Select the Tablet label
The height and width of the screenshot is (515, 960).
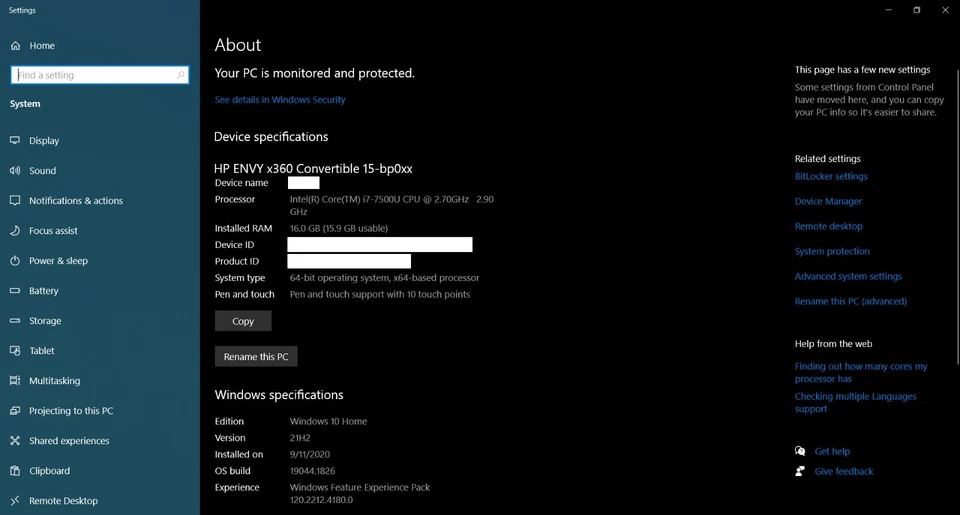click(x=42, y=350)
